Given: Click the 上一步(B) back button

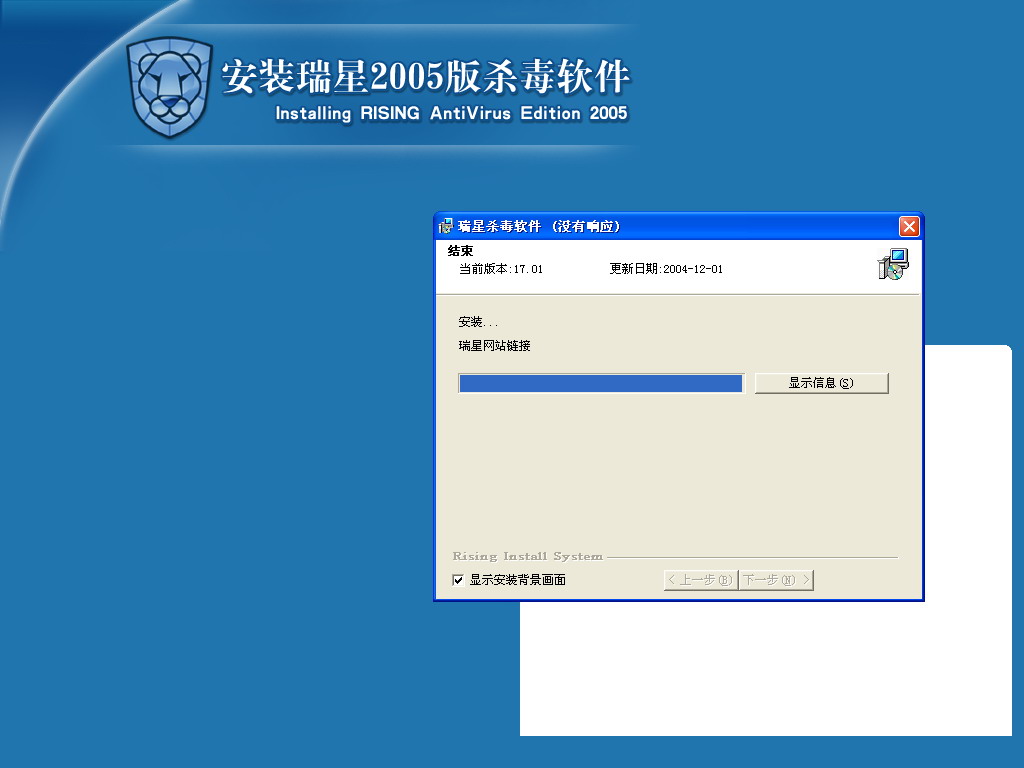Looking at the screenshot, I should (x=701, y=580).
